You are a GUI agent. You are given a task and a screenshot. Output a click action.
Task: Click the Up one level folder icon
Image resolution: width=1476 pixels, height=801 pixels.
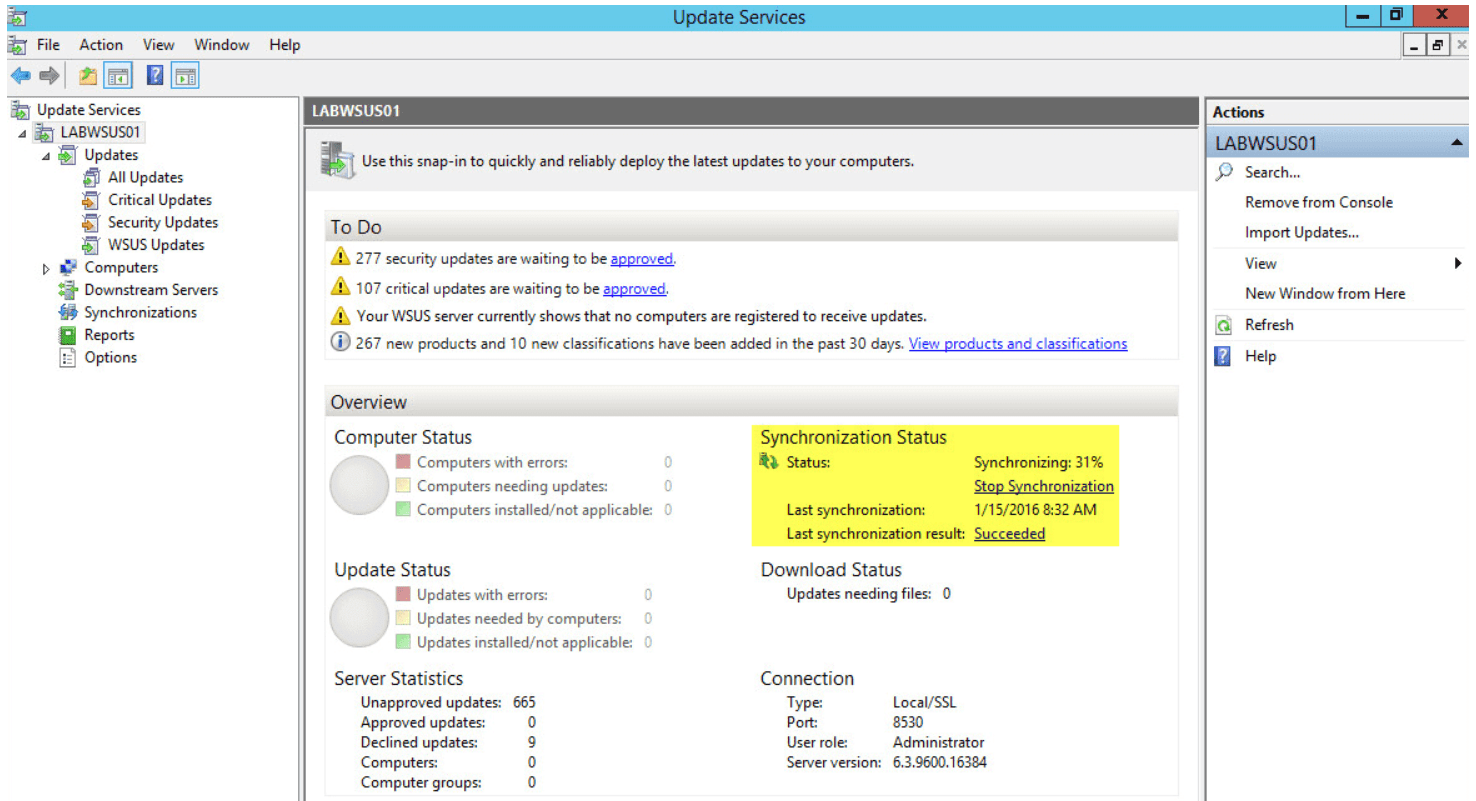88,75
